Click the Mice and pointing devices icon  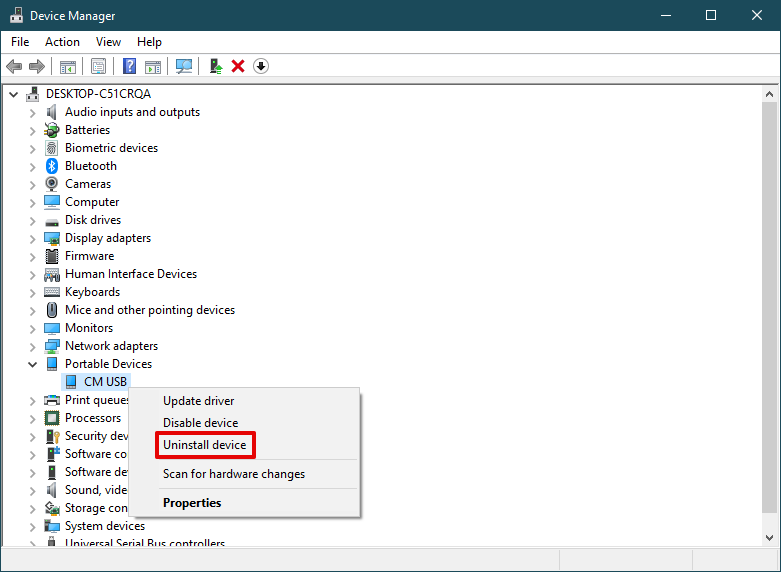point(52,310)
